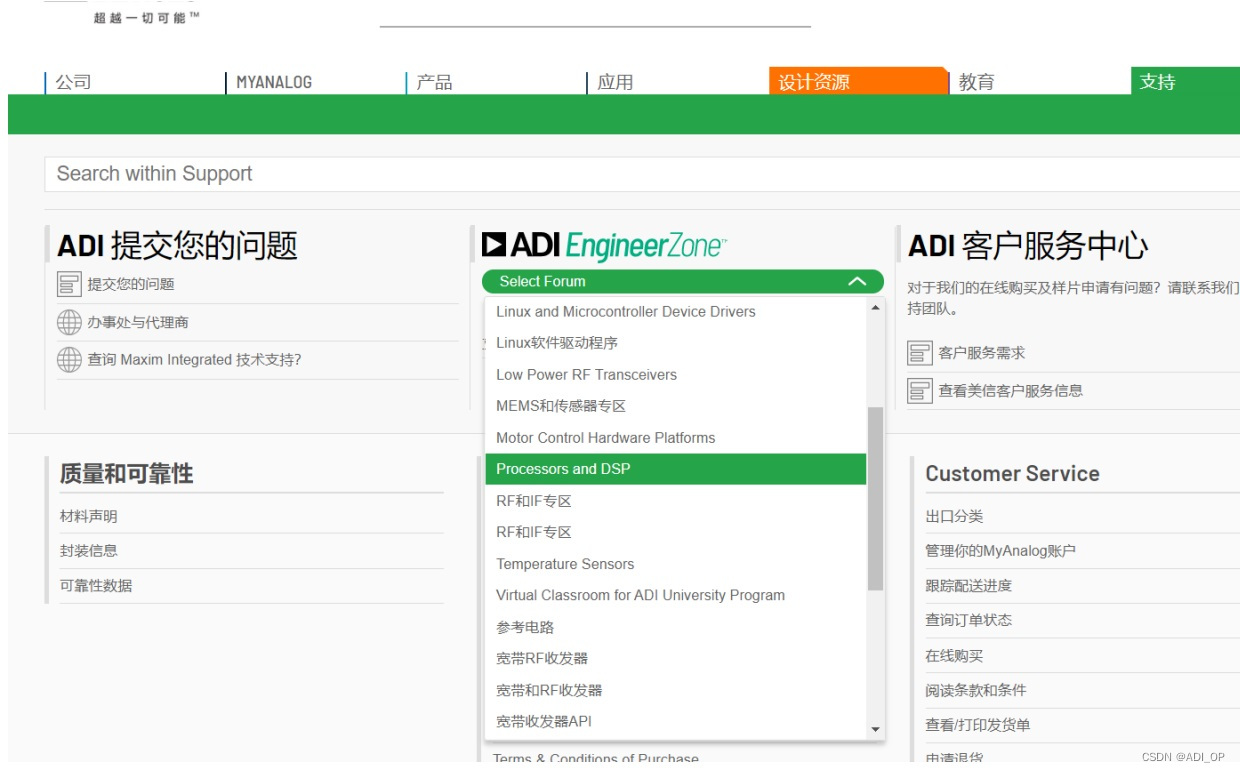This screenshot has width=1240, height=772.
Task: Open the 公司 menu tab
Action: tap(74, 82)
